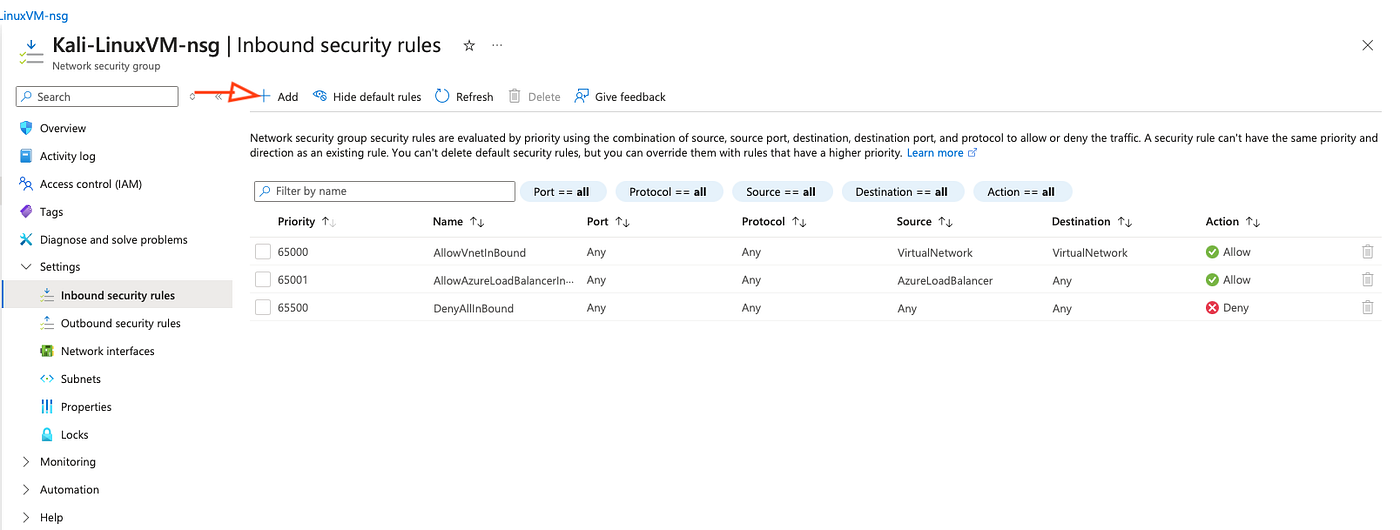Check the box for rule 65001

(262, 280)
